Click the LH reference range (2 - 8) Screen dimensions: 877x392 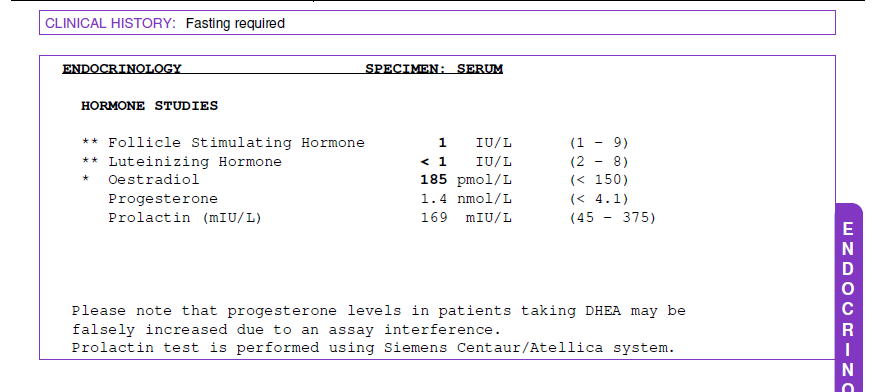pos(599,162)
